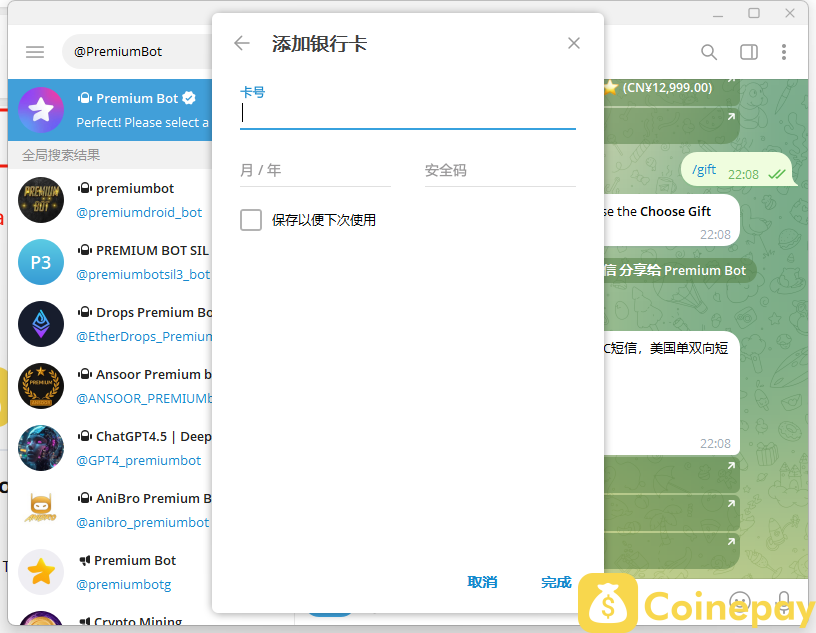Open the hamburger main menu
This screenshot has height=633, width=816.
point(35,52)
